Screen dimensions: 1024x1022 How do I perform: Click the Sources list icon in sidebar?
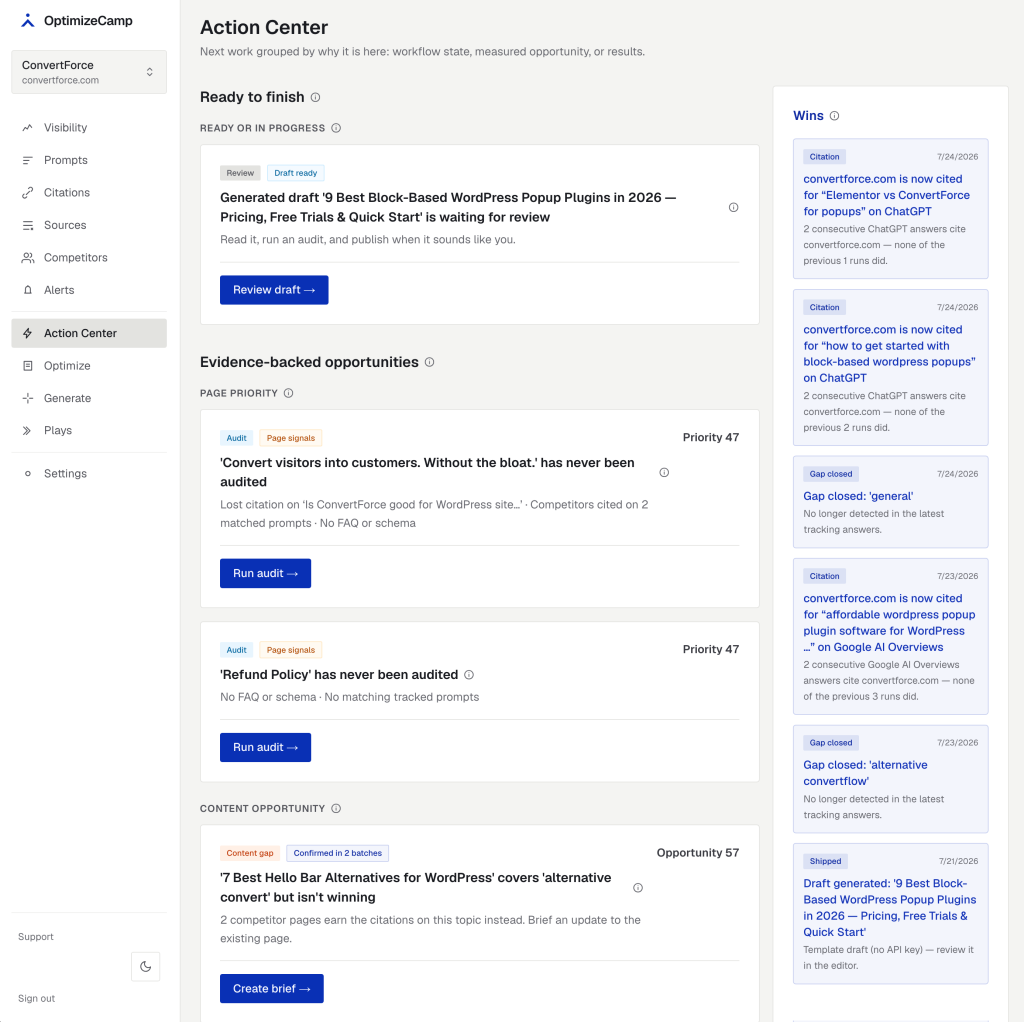pos(27,225)
